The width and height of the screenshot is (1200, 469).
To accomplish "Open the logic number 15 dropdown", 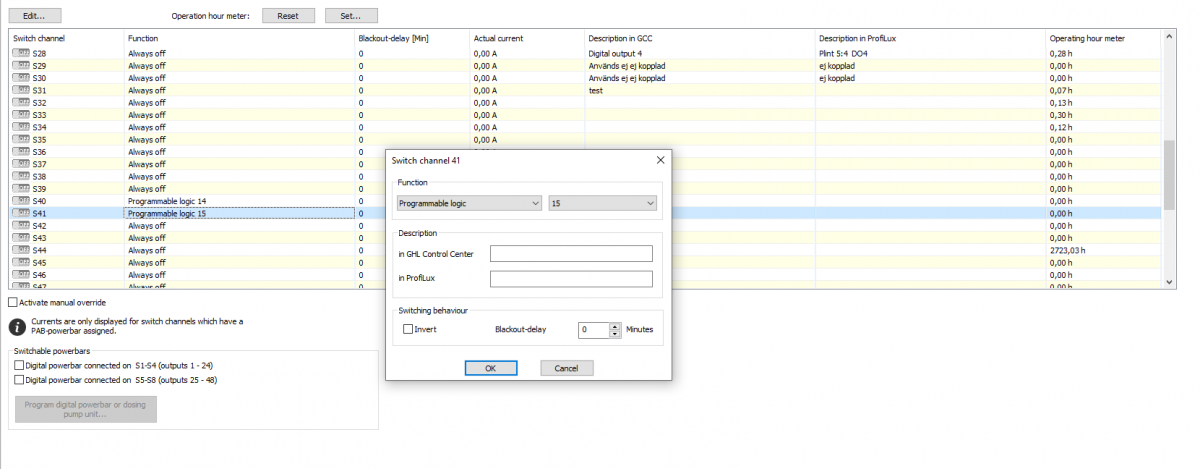I will click(x=602, y=203).
